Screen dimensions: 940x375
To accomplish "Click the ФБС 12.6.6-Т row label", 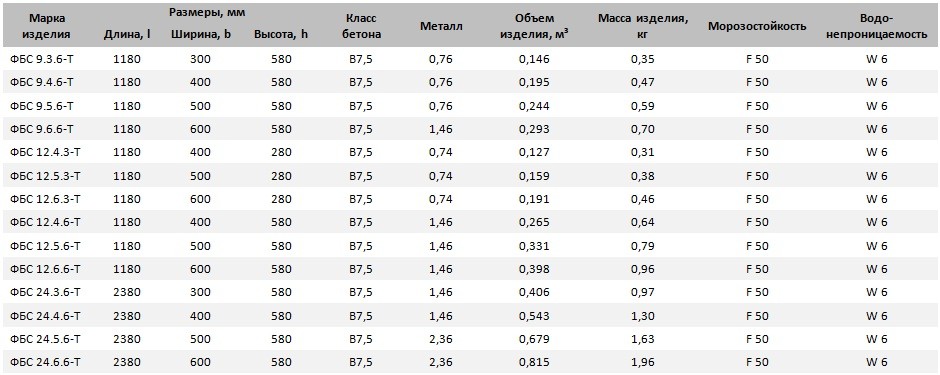I will point(46,269).
